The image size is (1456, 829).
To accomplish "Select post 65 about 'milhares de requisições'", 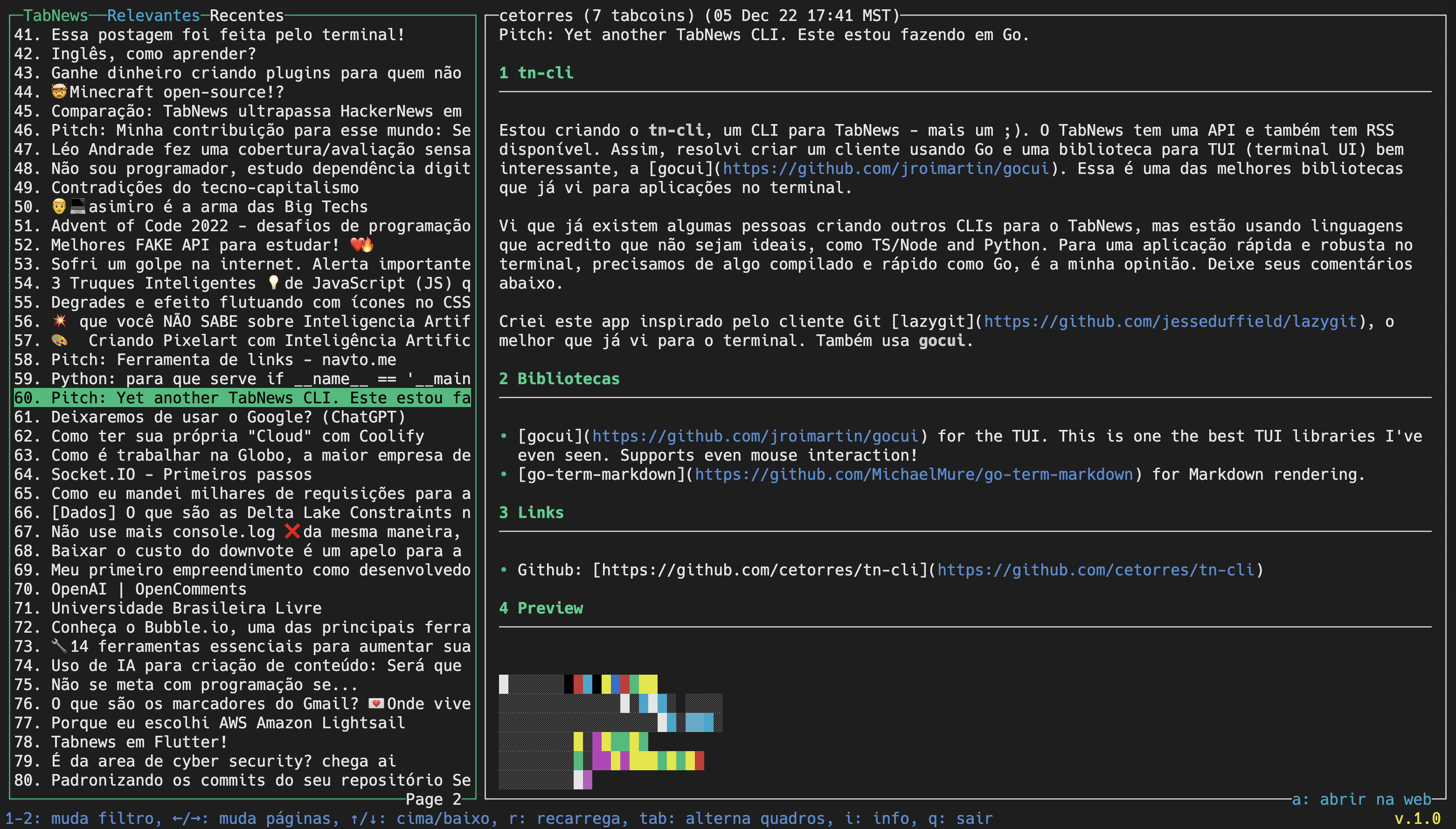I will point(242,494).
